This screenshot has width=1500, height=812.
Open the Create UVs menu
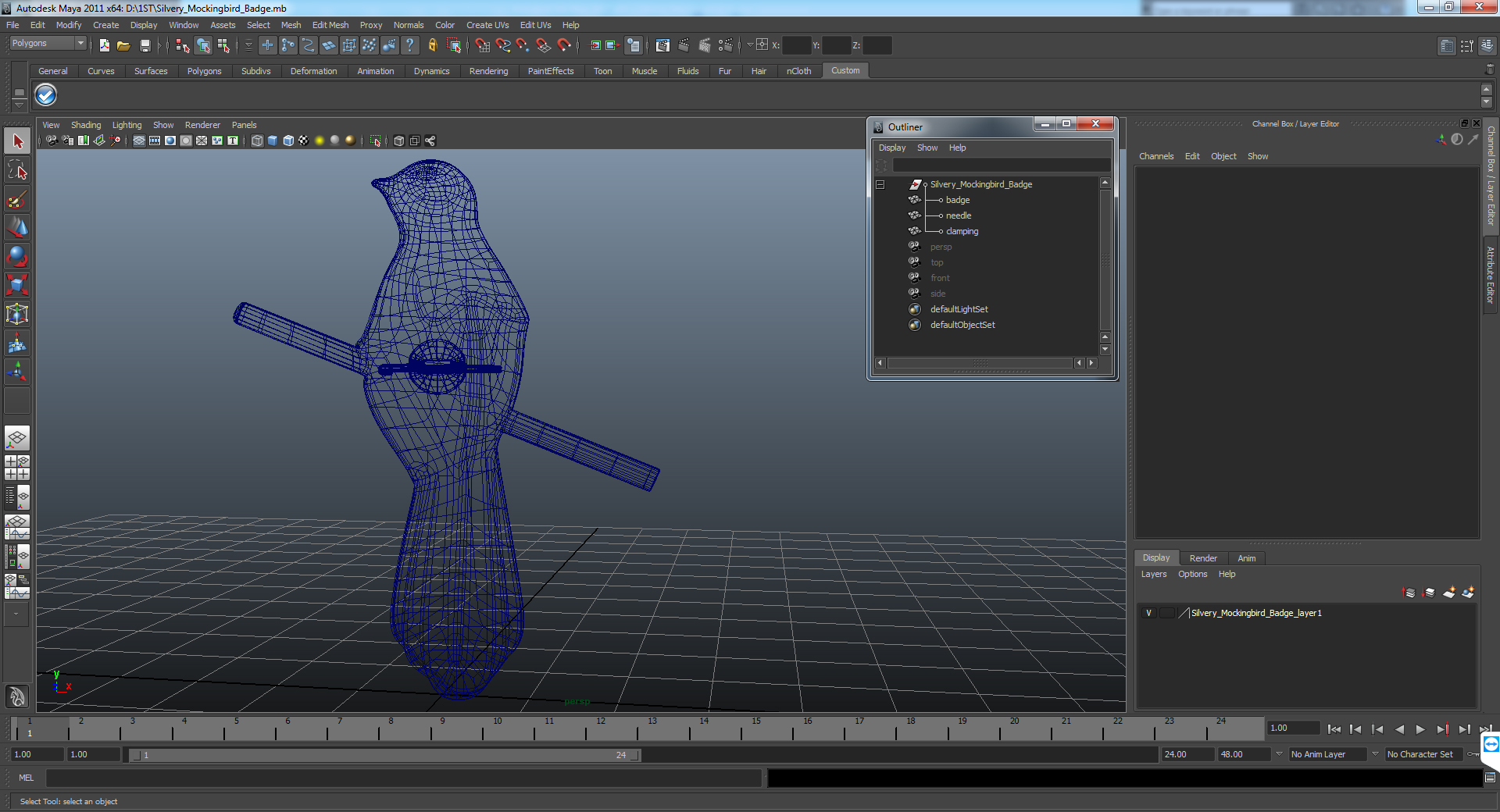(487, 25)
